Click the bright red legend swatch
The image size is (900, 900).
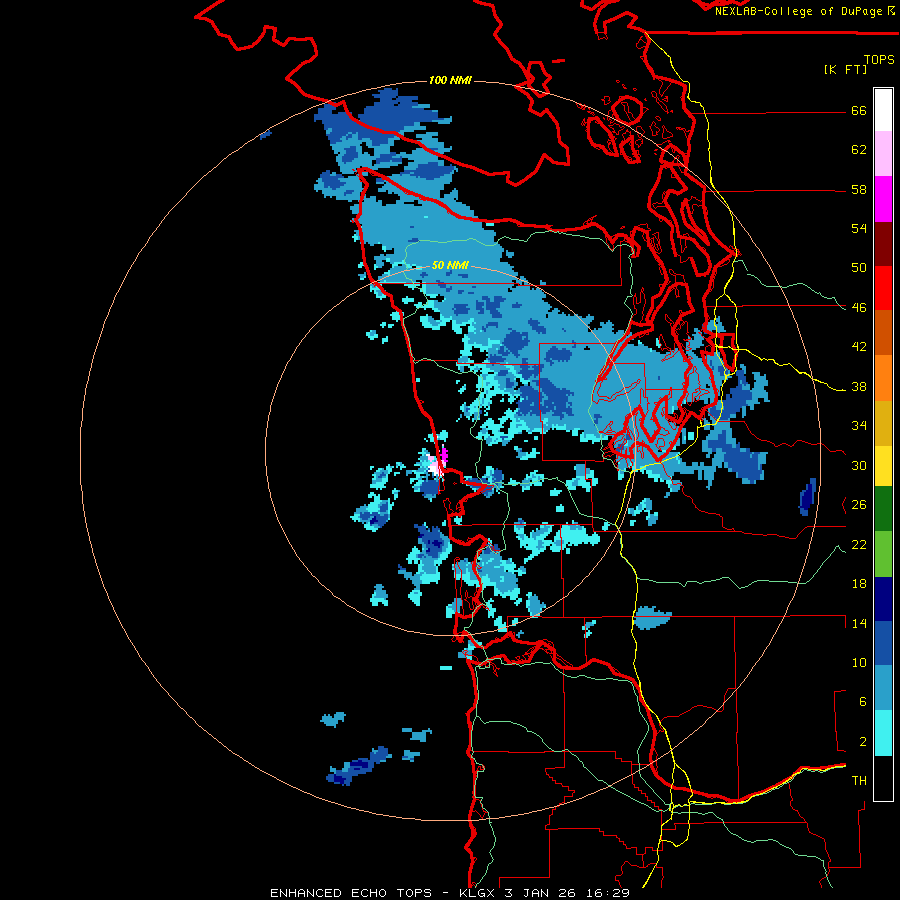coord(883,288)
